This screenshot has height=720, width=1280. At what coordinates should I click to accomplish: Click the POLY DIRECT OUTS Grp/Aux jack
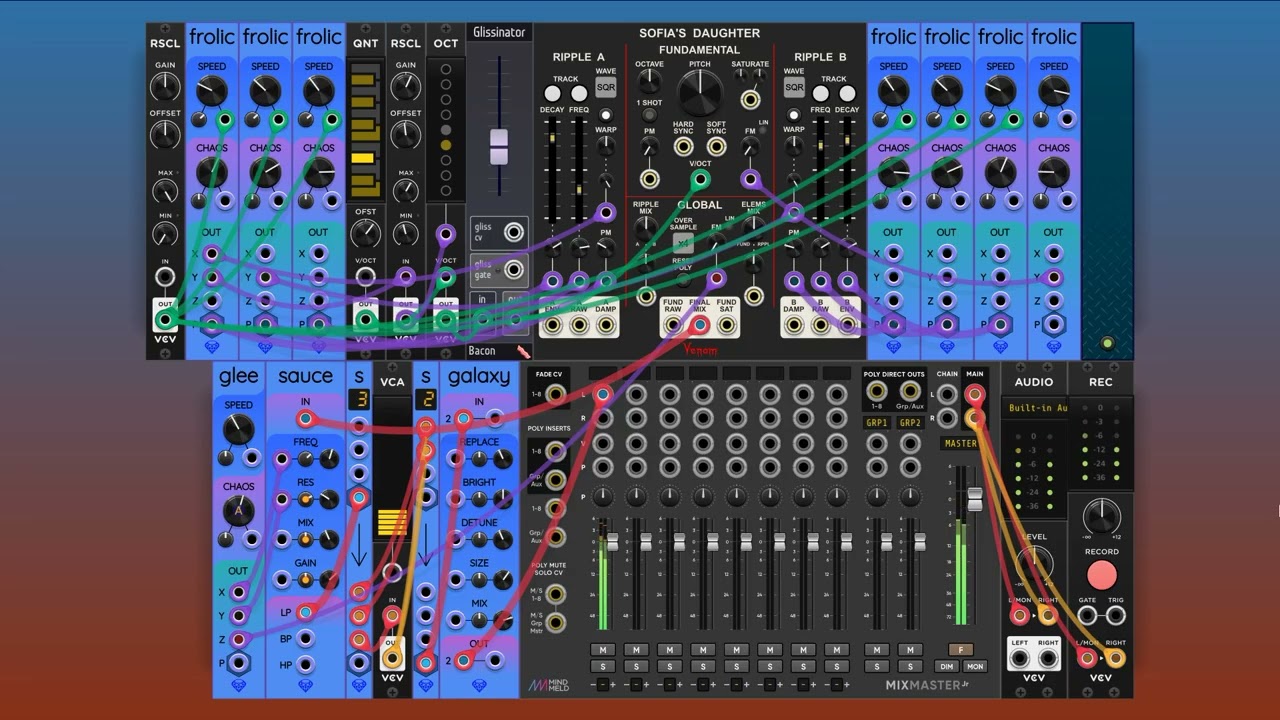coord(910,390)
